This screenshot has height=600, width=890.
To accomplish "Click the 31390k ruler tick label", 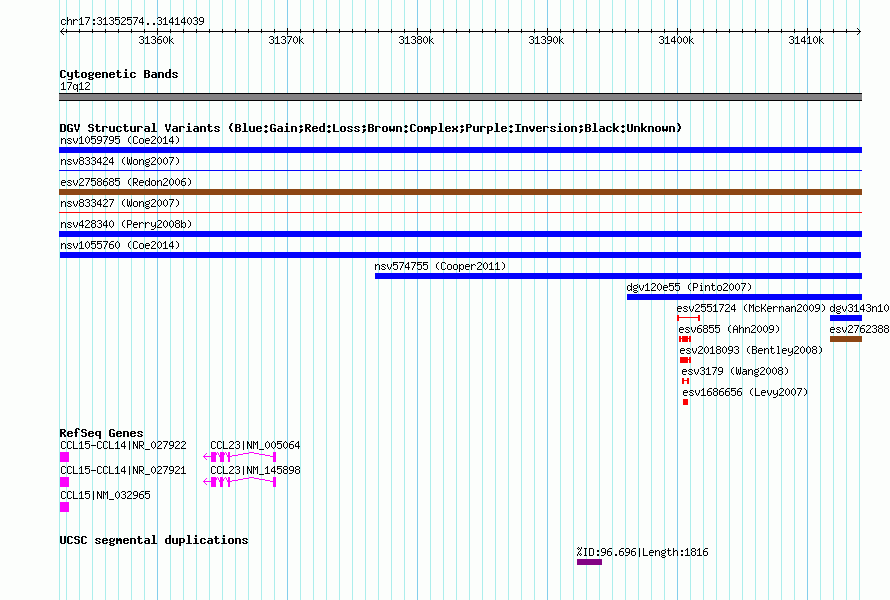I will point(546,40).
